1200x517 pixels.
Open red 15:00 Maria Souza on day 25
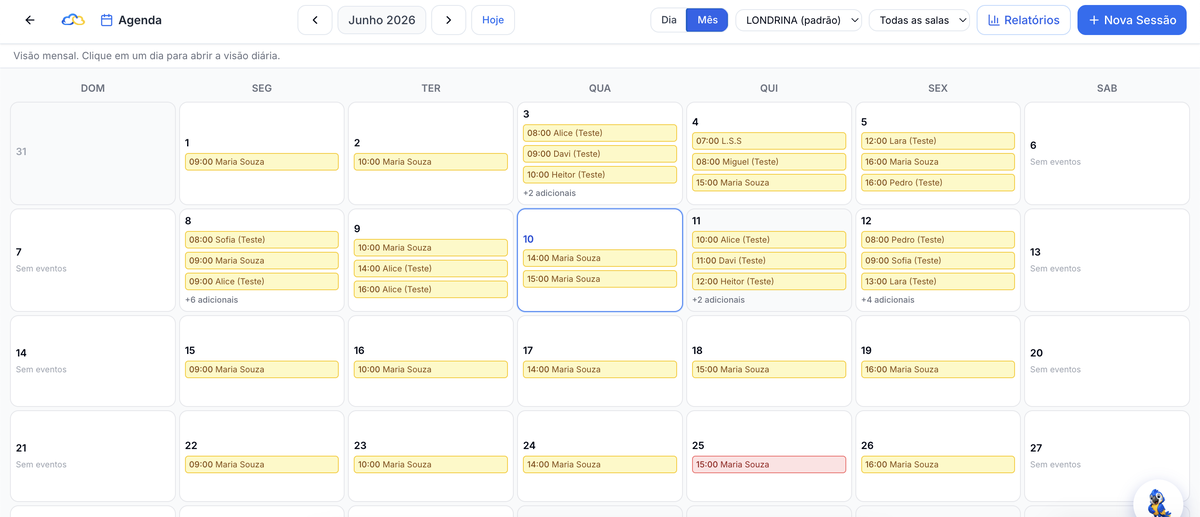pyautogui.click(x=769, y=465)
